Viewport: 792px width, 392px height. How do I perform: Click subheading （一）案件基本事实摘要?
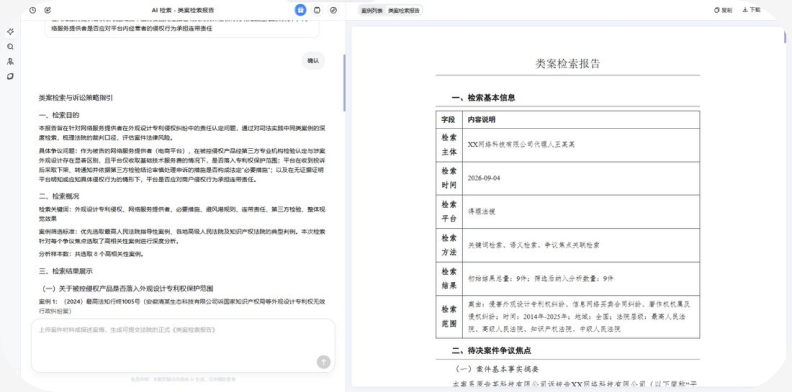497,369
